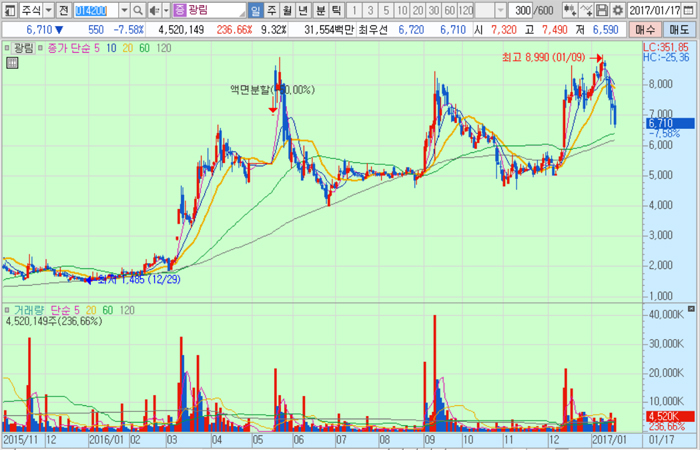Click the save chart floppy disk icon

tap(602, 10)
